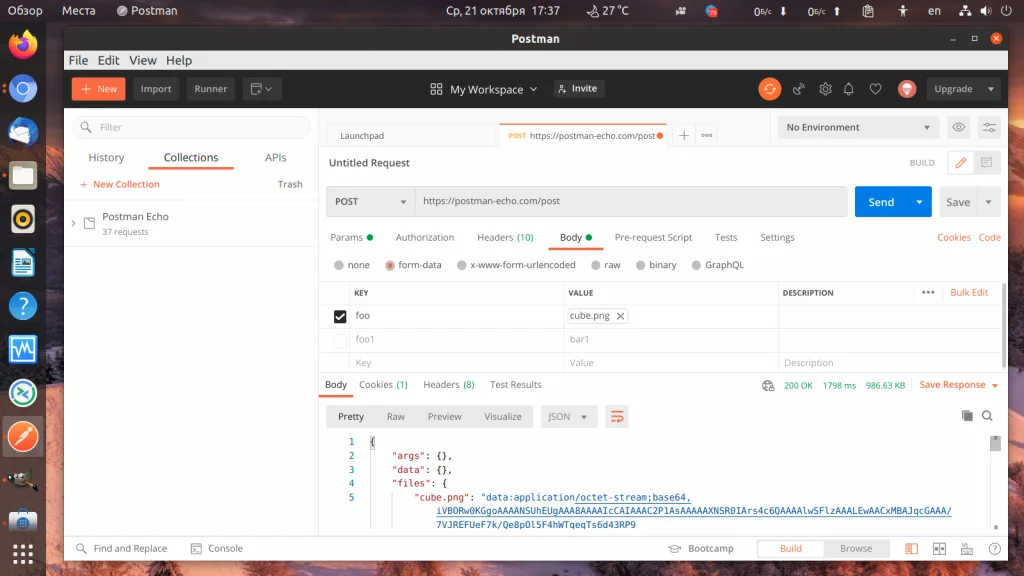Screen dimensions: 1024x576
Task: Open the new window options dropdown
Action: (262, 89)
